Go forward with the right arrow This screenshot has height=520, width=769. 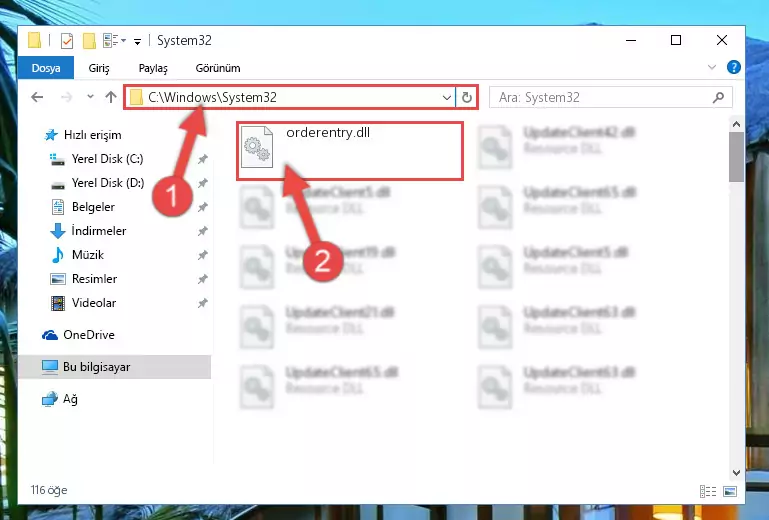tap(66, 97)
